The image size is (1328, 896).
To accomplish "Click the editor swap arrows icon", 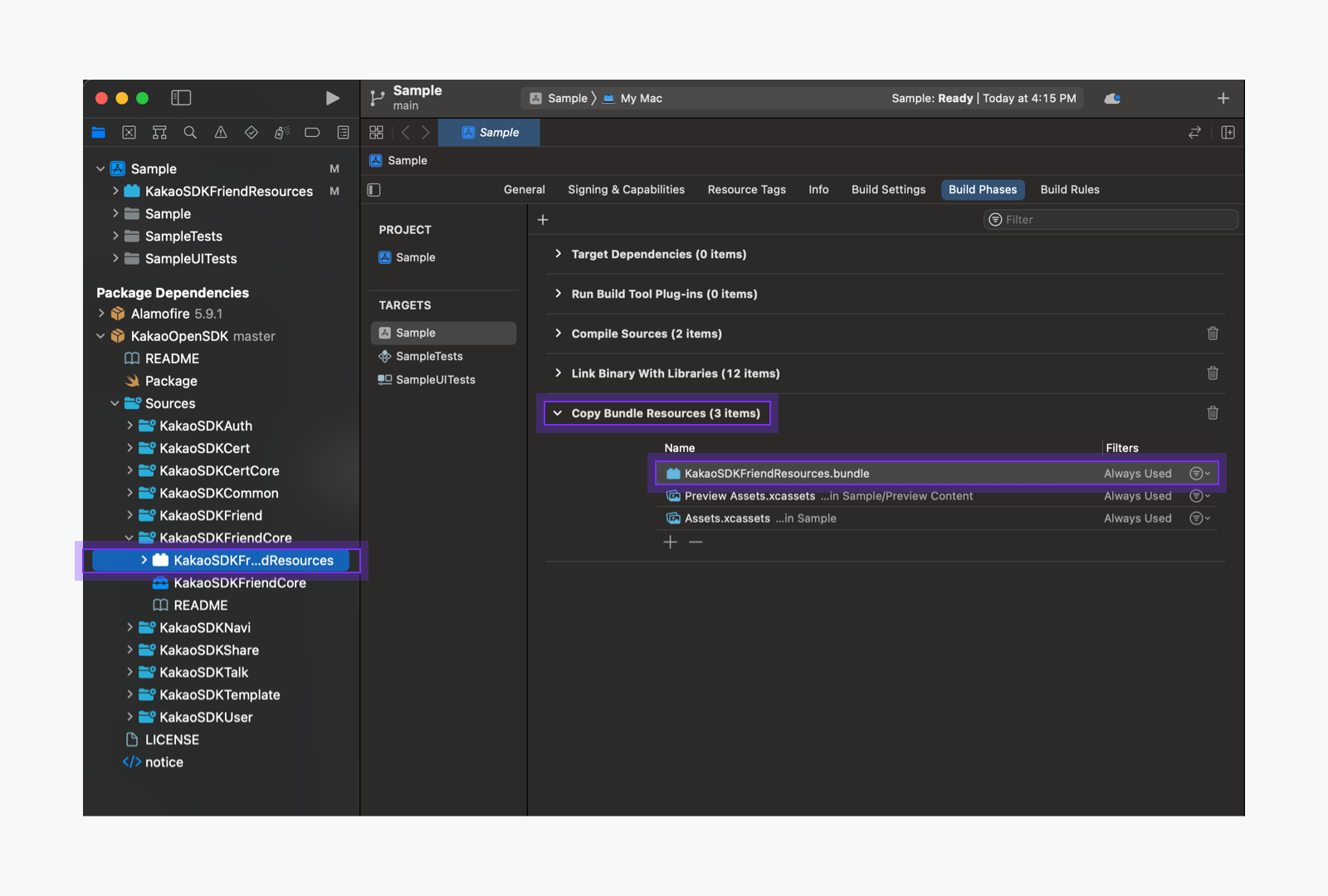I will click(x=1194, y=132).
